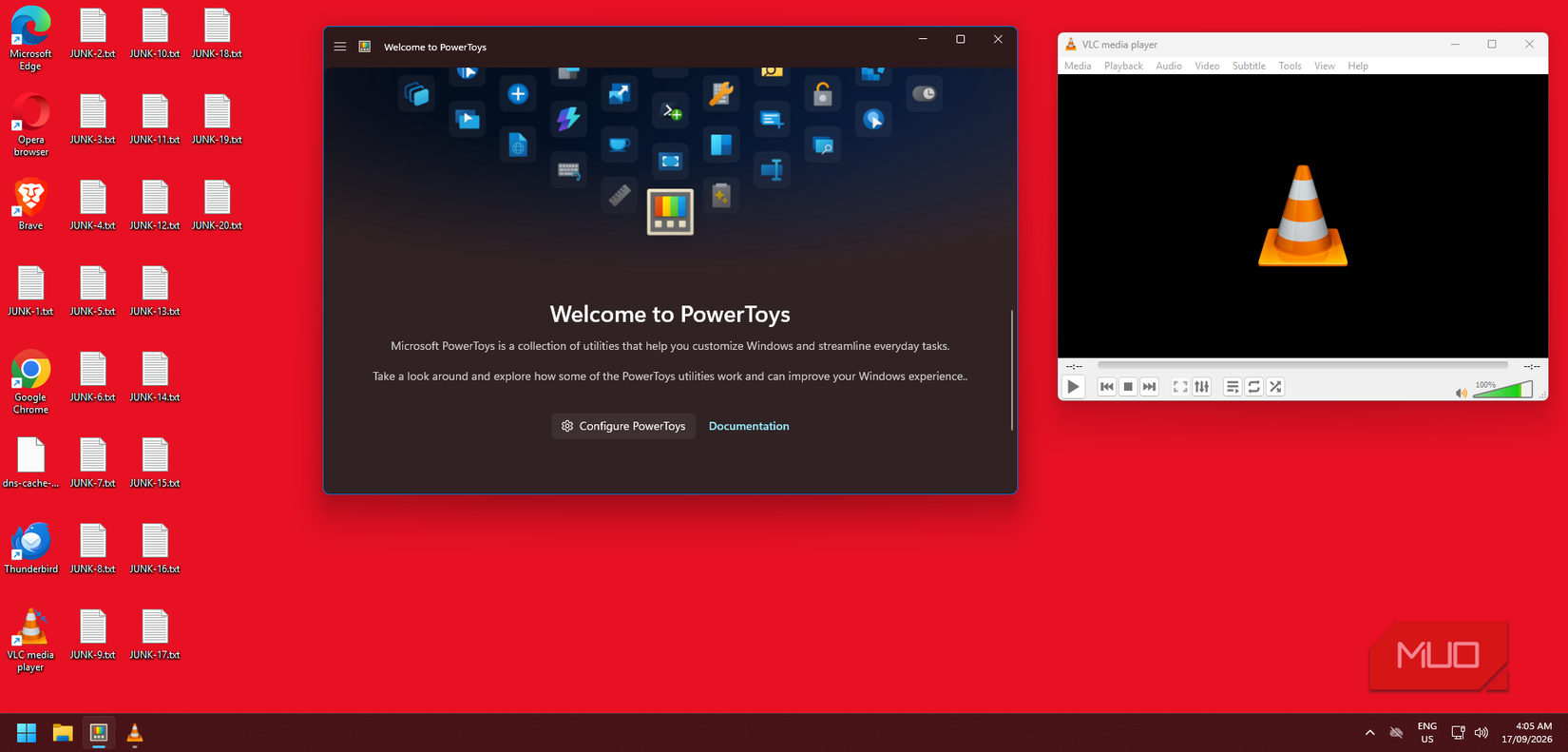The width and height of the screenshot is (1568, 752).
Task: Toggle the VLC playlist view
Action: [1233, 387]
